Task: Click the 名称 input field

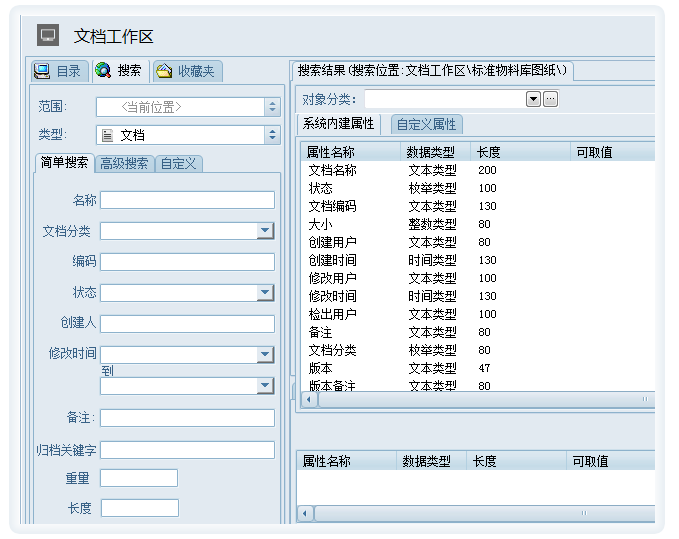Action: [187, 200]
